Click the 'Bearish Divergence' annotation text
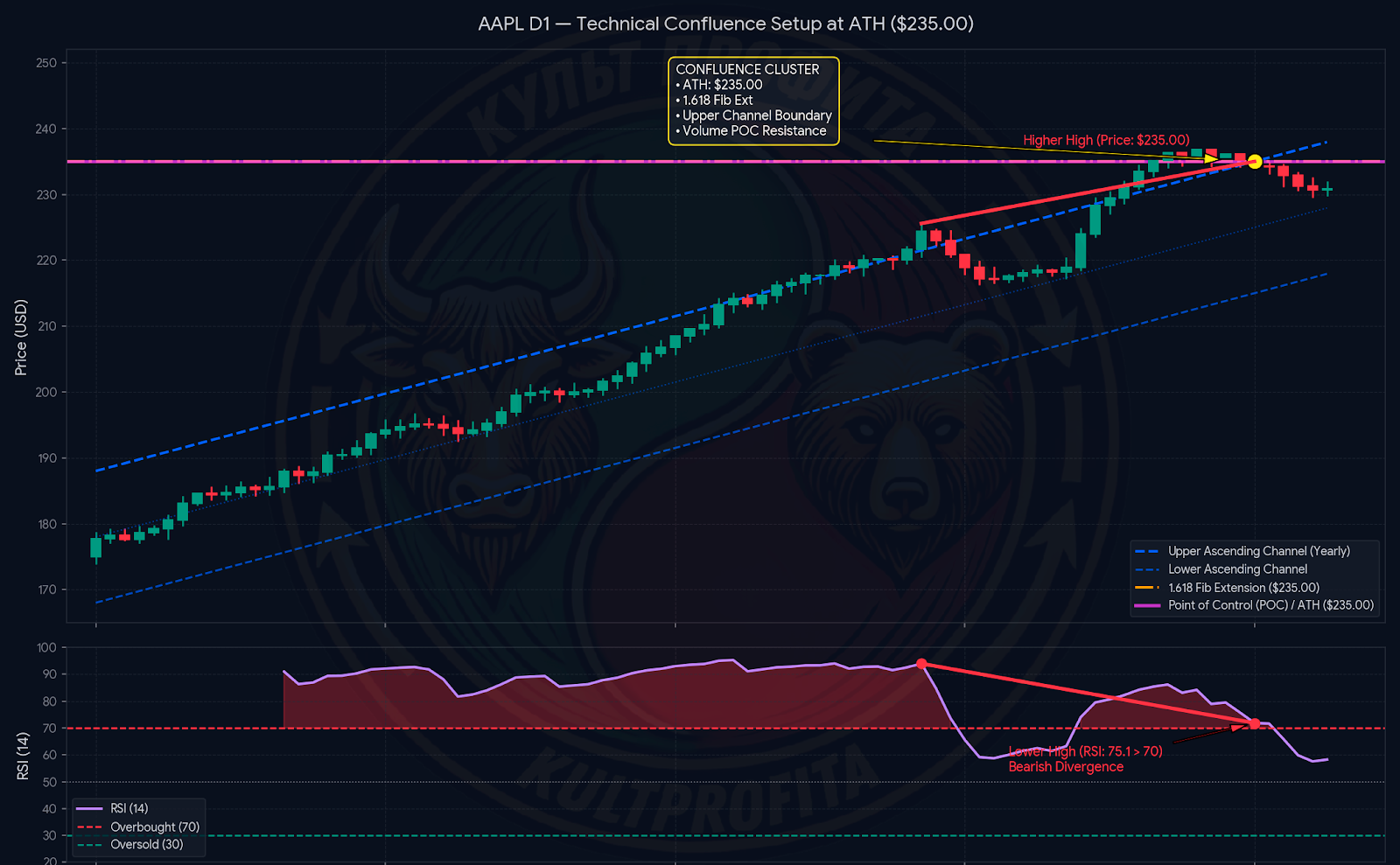 pyautogui.click(x=1066, y=767)
